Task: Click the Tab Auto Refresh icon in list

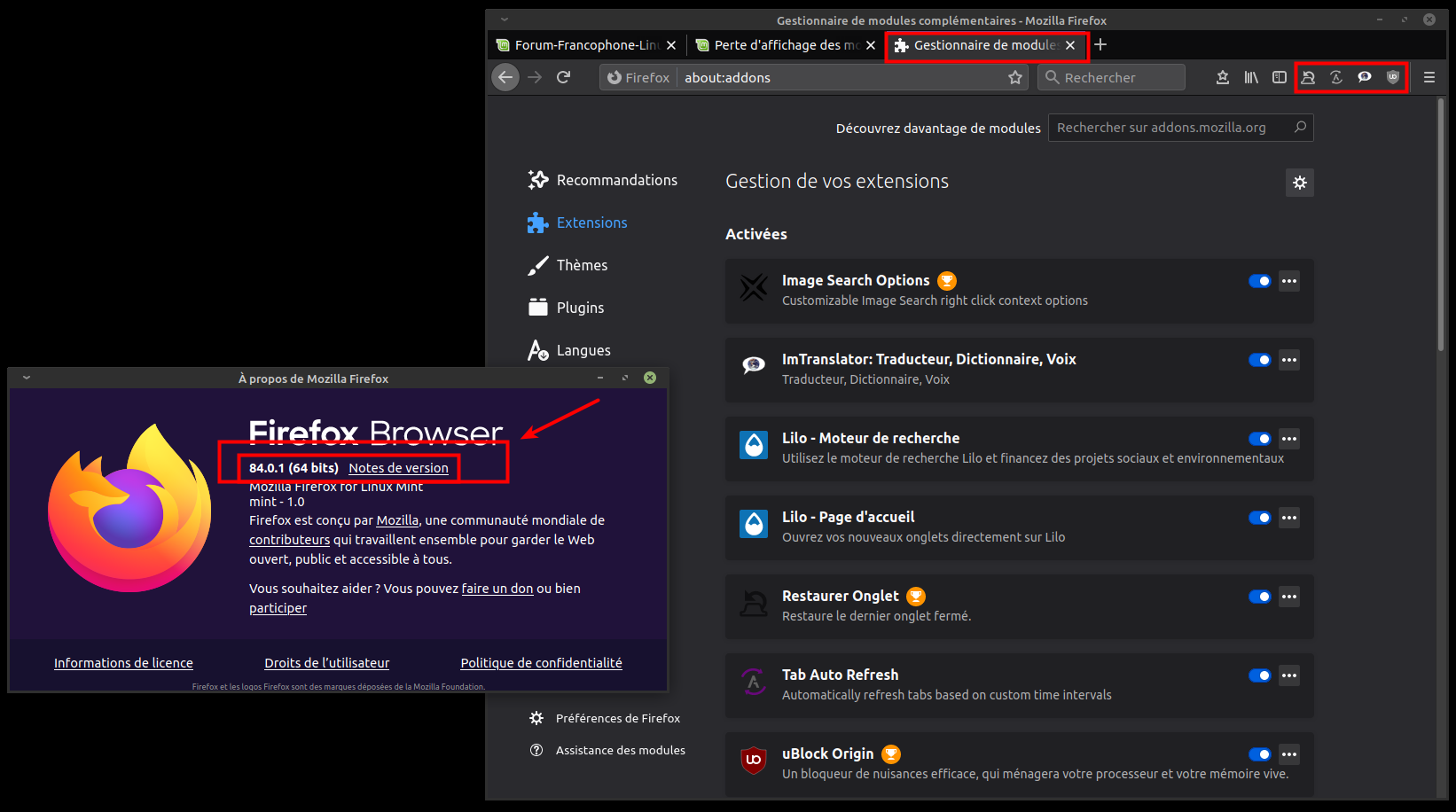Action: coord(754,682)
